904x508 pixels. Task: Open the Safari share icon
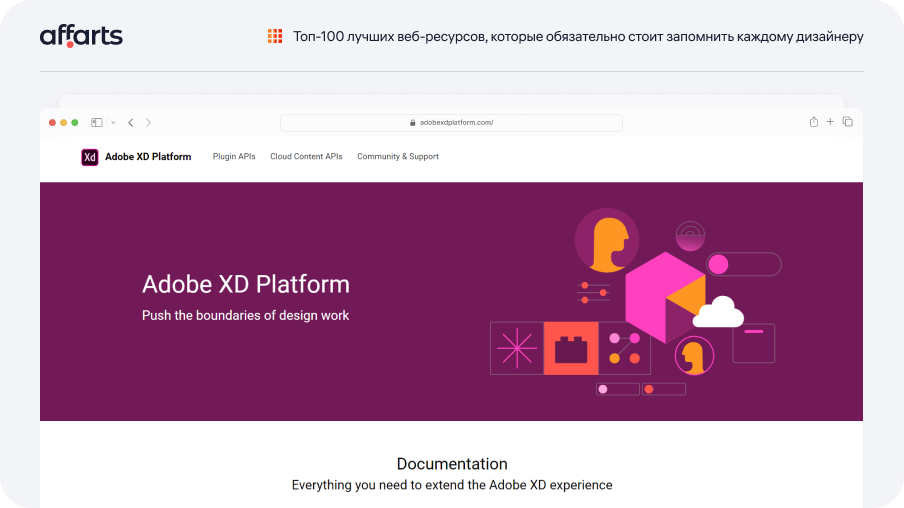coord(813,122)
